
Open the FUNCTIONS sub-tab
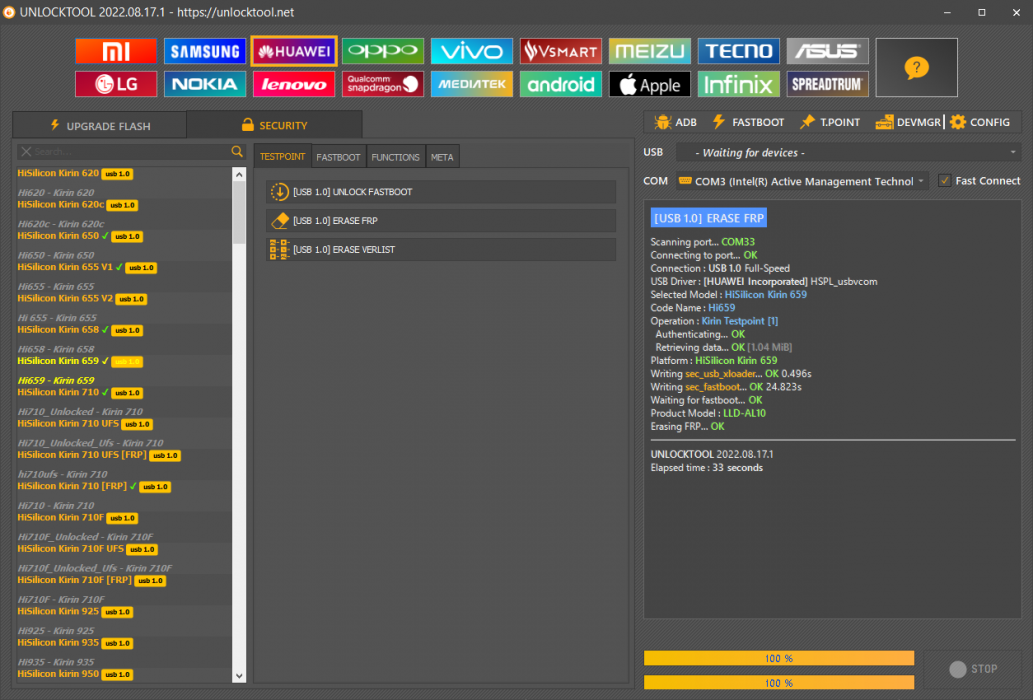[395, 157]
